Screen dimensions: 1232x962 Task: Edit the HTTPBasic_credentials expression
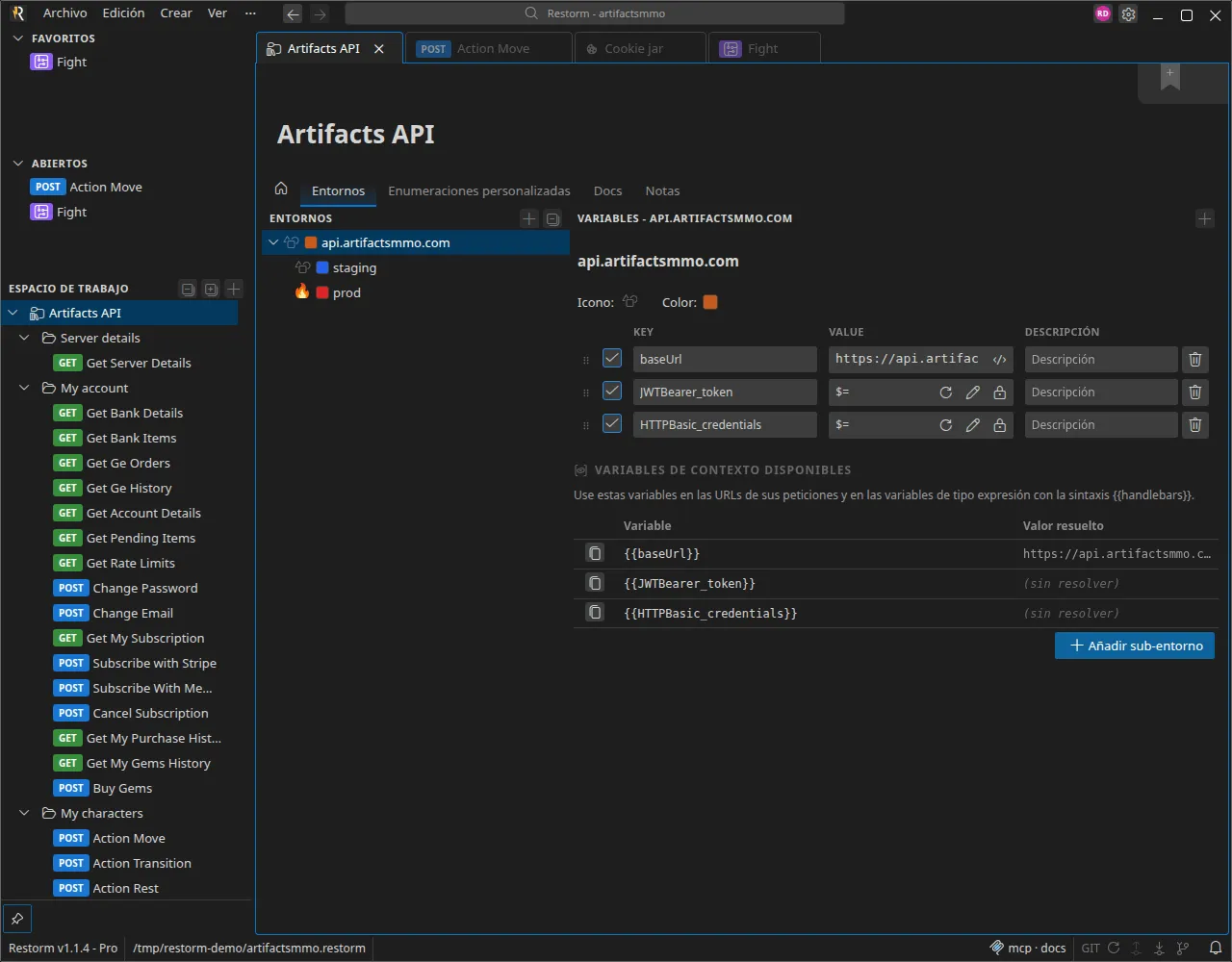[973, 425]
